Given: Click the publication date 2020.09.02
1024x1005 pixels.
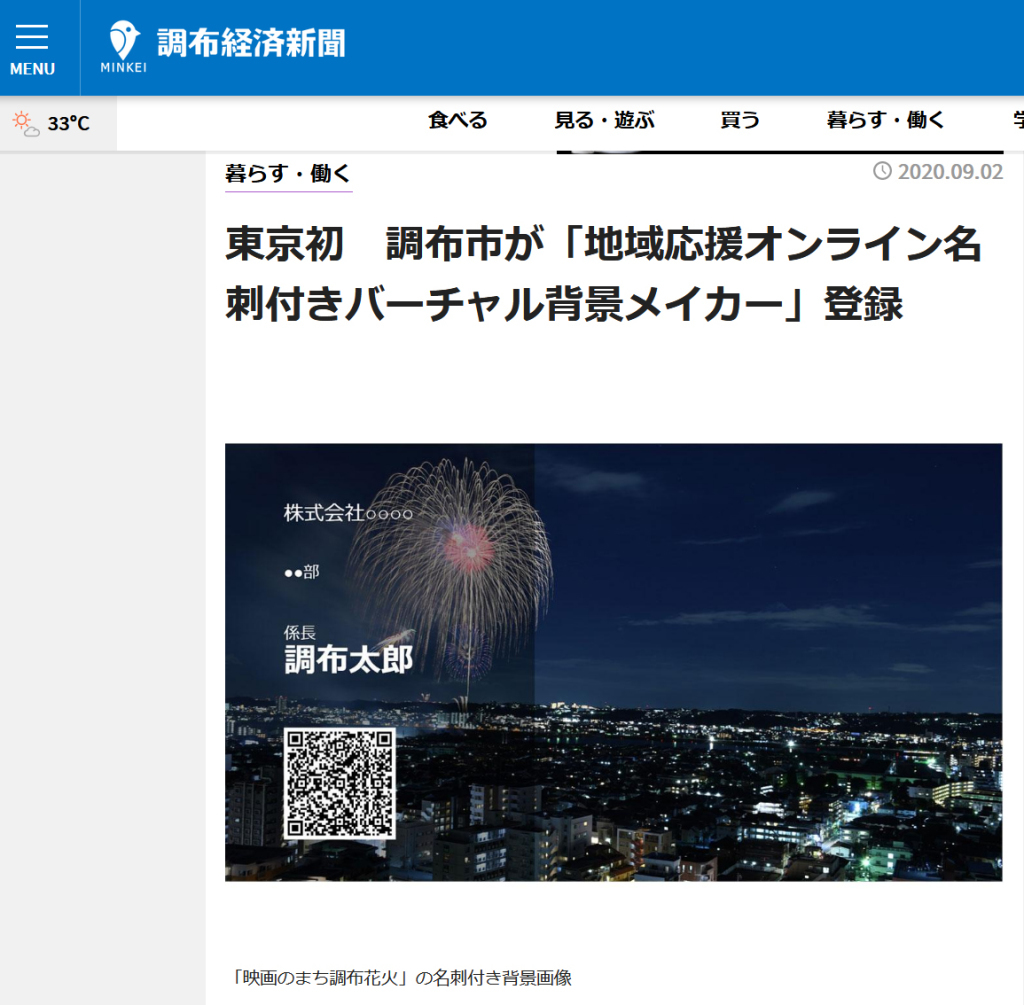Looking at the screenshot, I should (x=949, y=171).
